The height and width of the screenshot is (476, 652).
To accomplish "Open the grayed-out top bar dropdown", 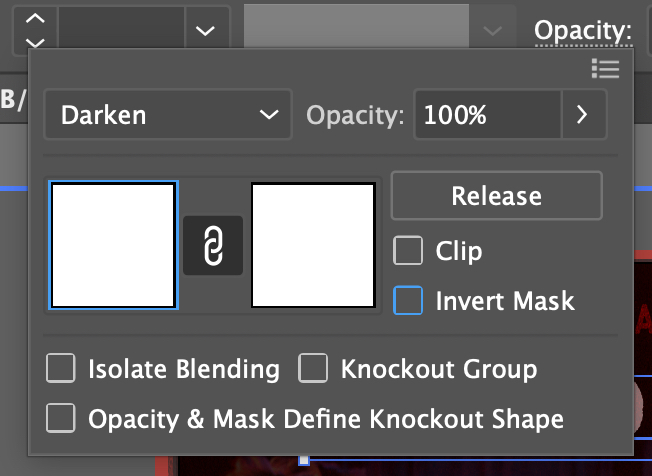I will pyautogui.click(x=492, y=30).
